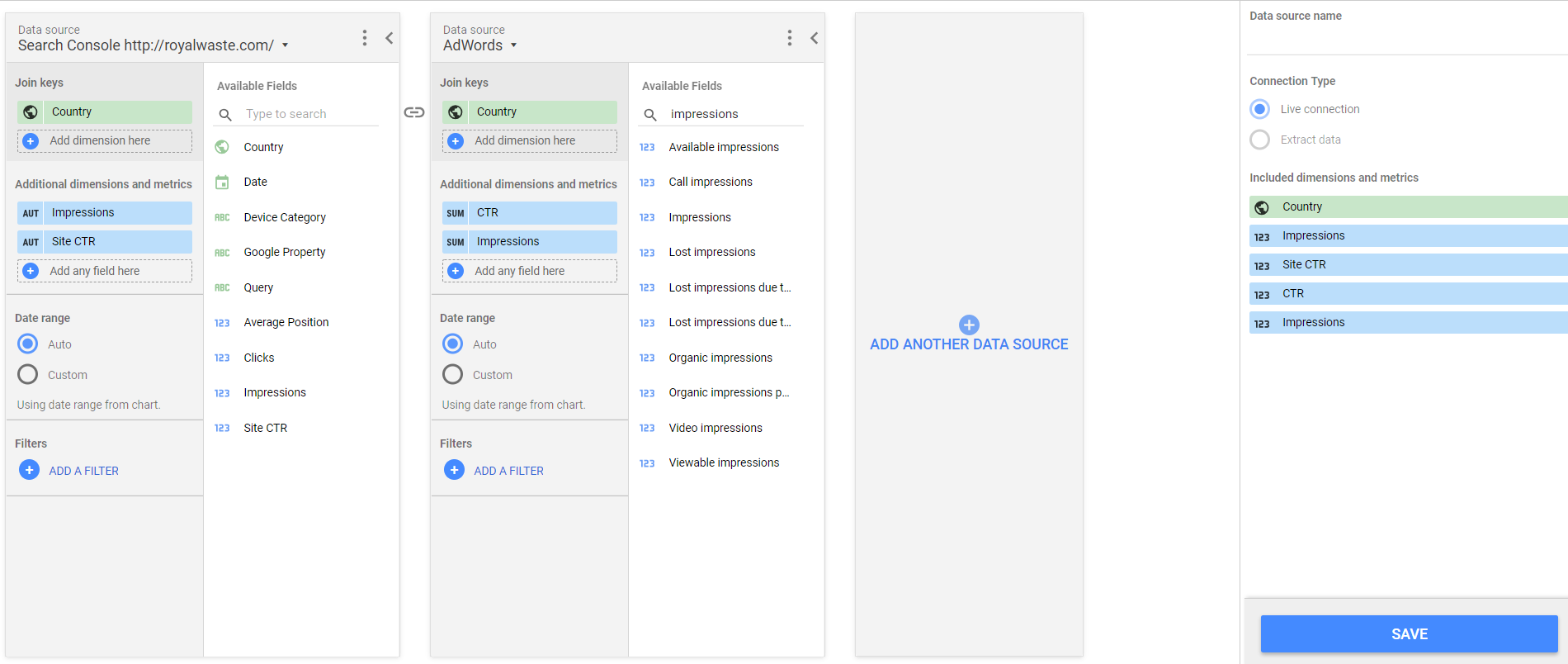Click the globe icon on Search Console Country join key
The width and height of the screenshot is (1568, 664).
coord(31,111)
